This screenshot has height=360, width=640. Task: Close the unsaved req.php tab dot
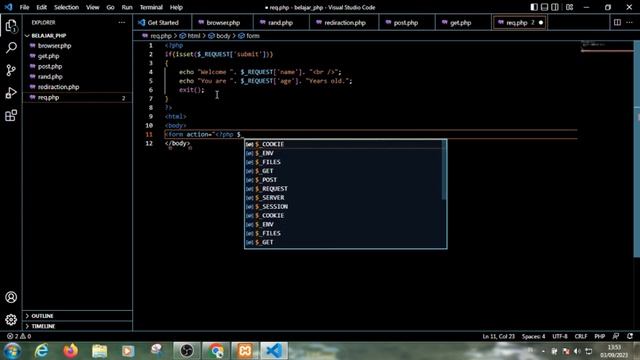pos(541,22)
